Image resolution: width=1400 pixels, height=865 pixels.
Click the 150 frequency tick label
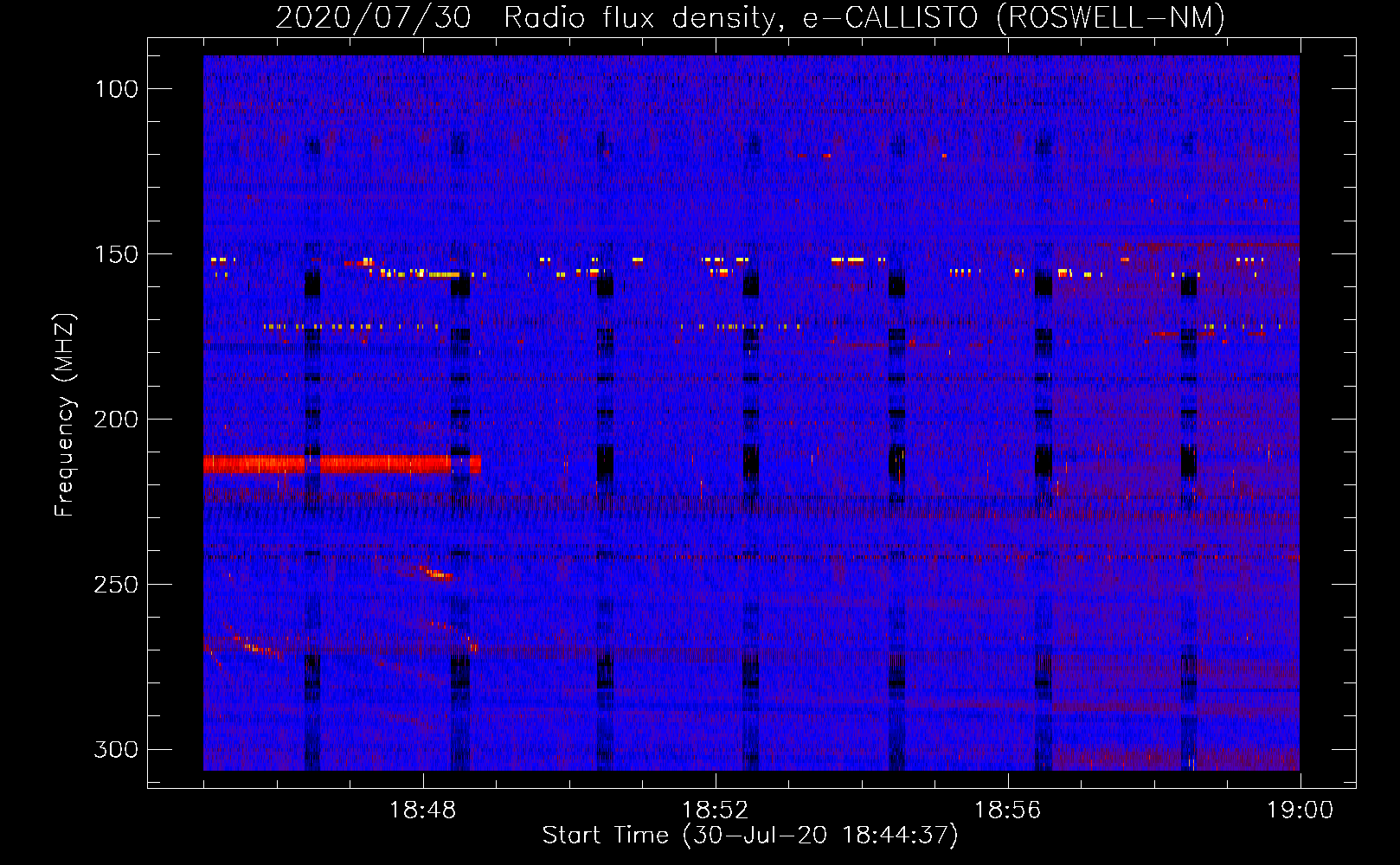(118, 254)
